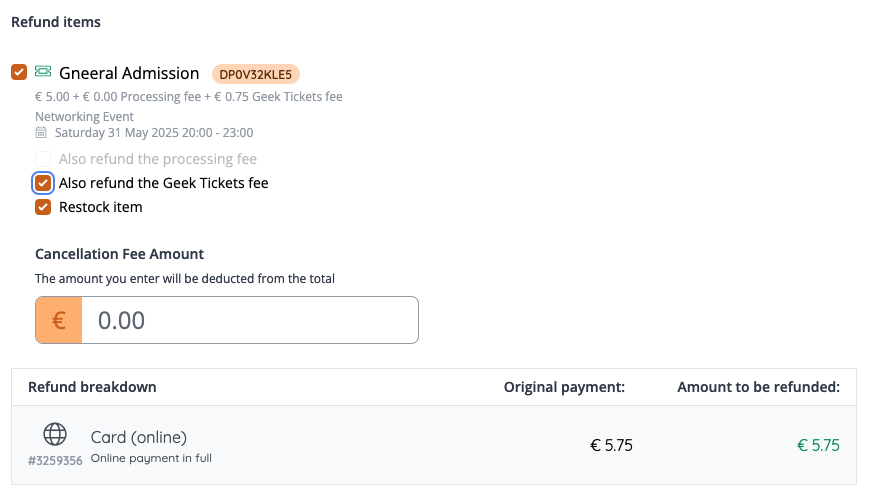This screenshot has height=500, width=874.
Task: Click the DP0V32KLE5 ticket code badge
Action: click(x=255, y=73)
